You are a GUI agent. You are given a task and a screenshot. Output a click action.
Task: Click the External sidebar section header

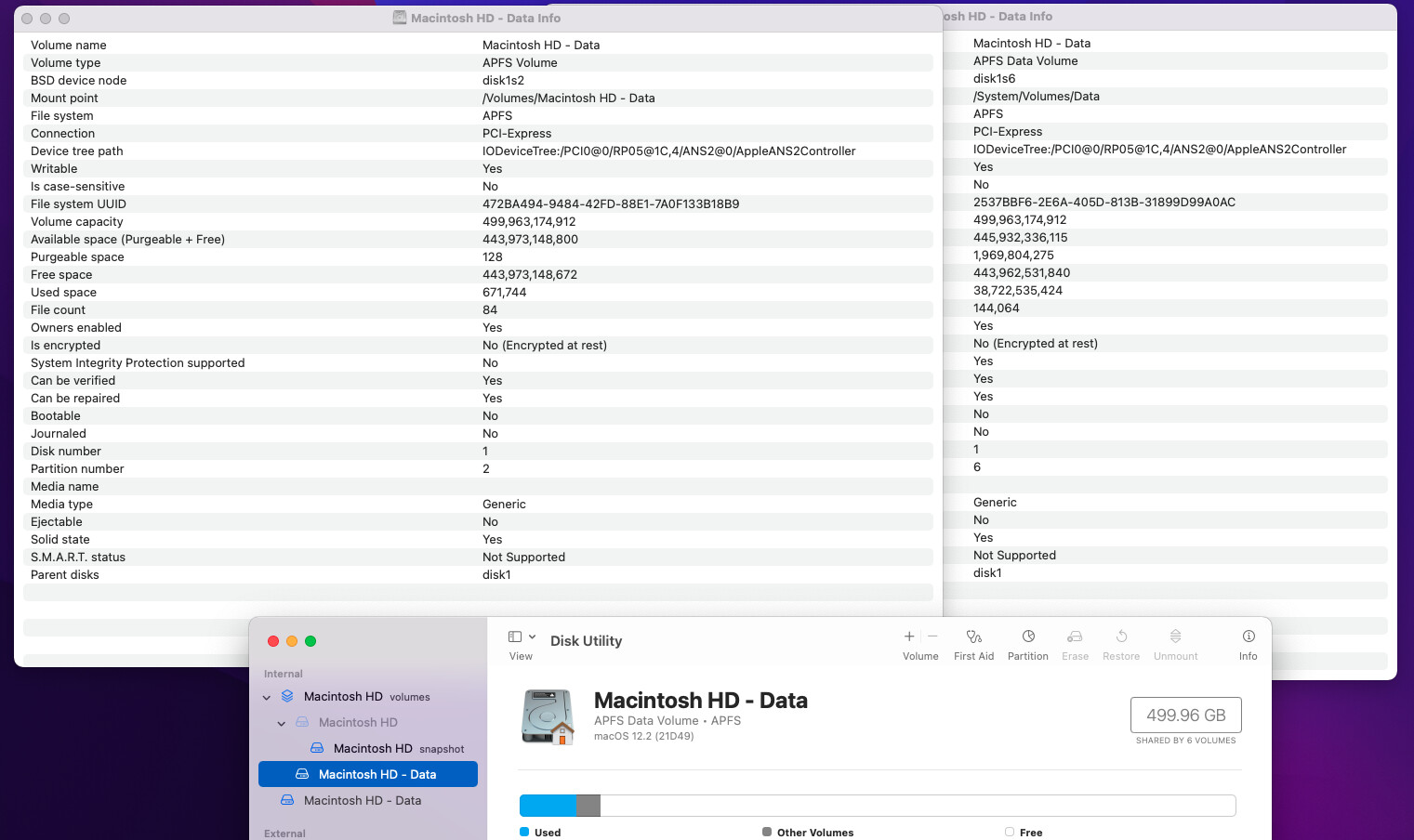(x=284, y=833)
